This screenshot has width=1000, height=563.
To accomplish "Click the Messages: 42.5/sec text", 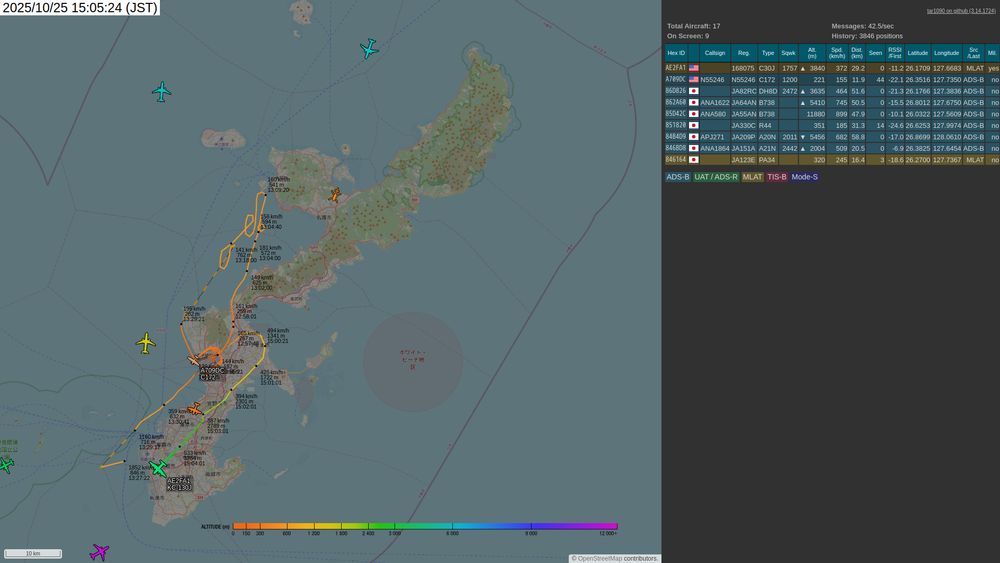I will (x=862, y=26).
